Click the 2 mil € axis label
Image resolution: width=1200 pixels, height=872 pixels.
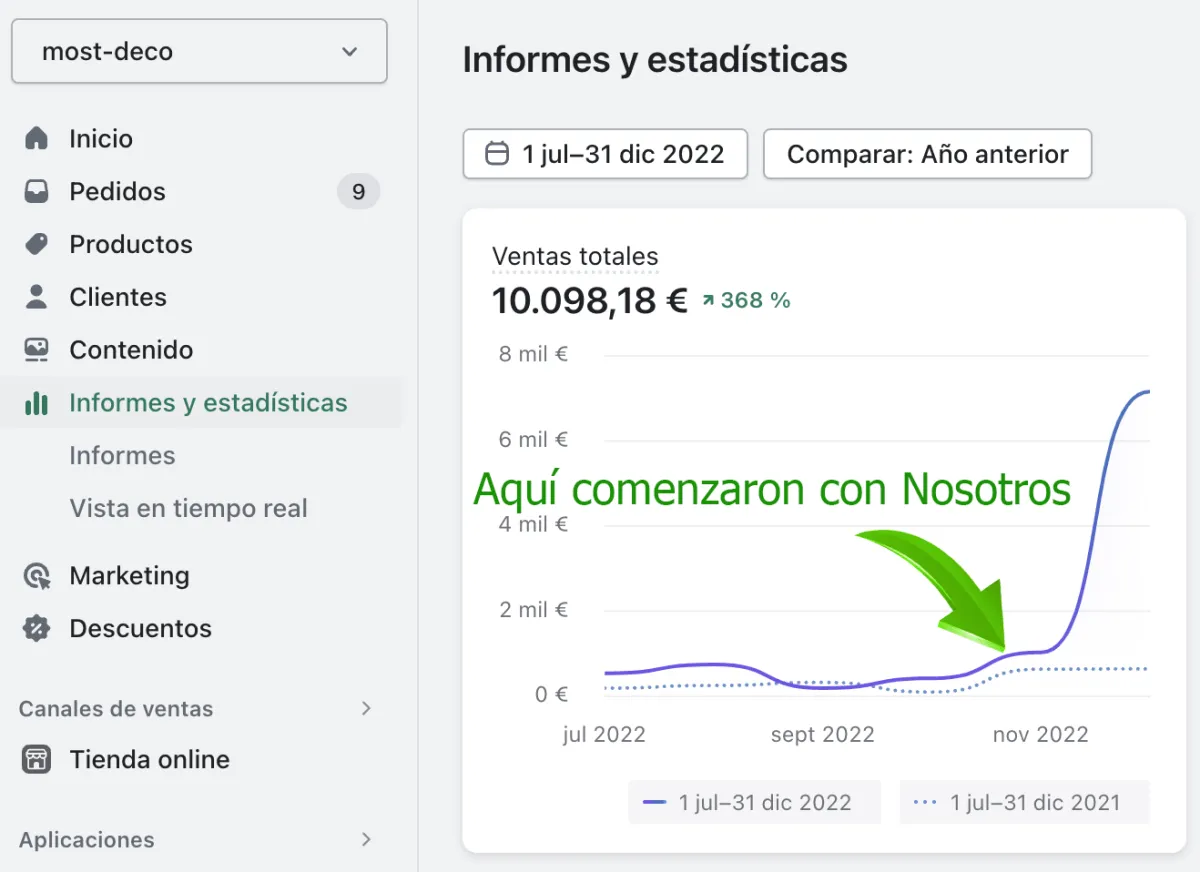click(x=534, y=609)
